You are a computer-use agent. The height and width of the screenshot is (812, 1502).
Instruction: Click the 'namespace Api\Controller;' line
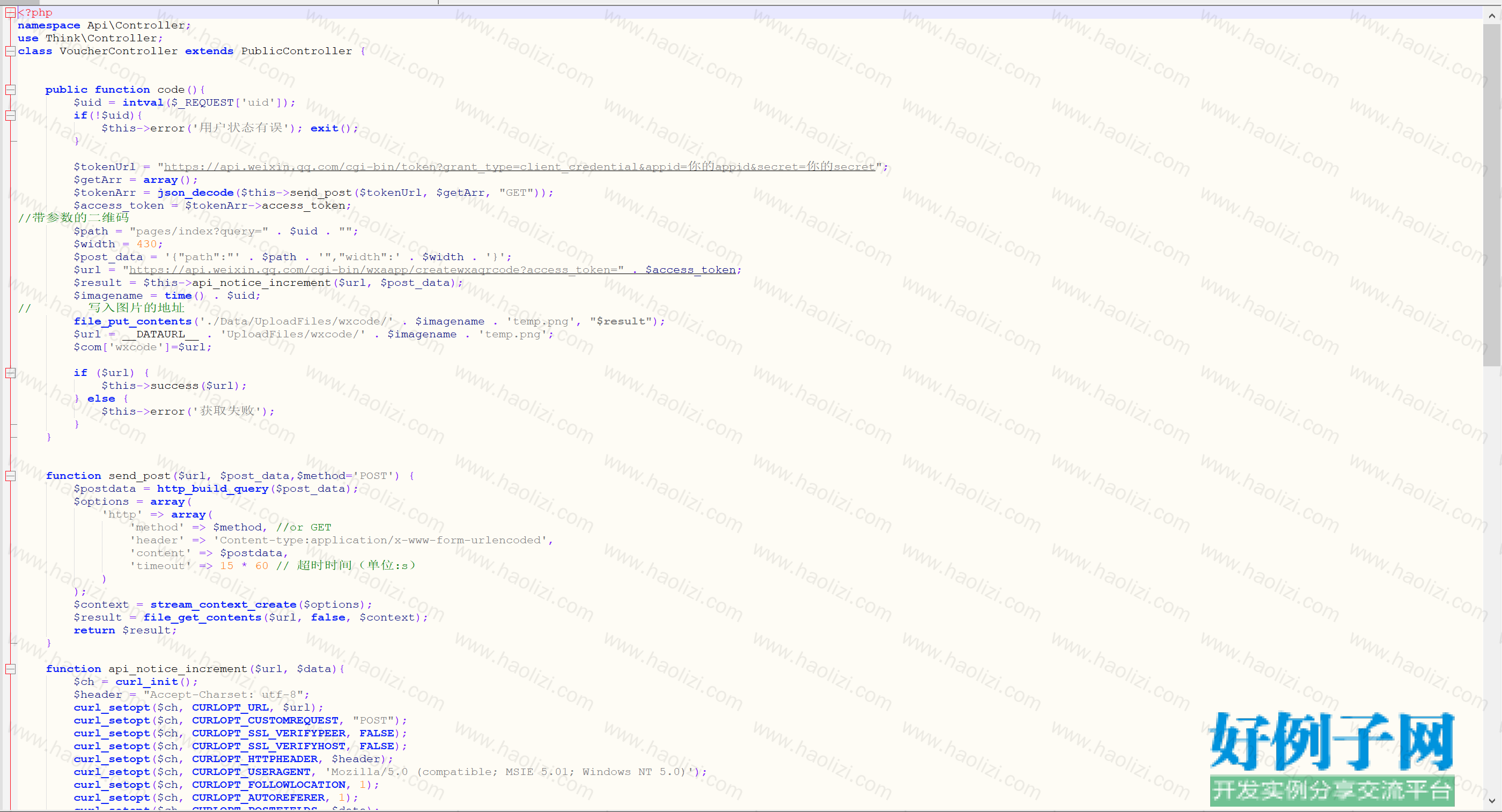[105, 26]
